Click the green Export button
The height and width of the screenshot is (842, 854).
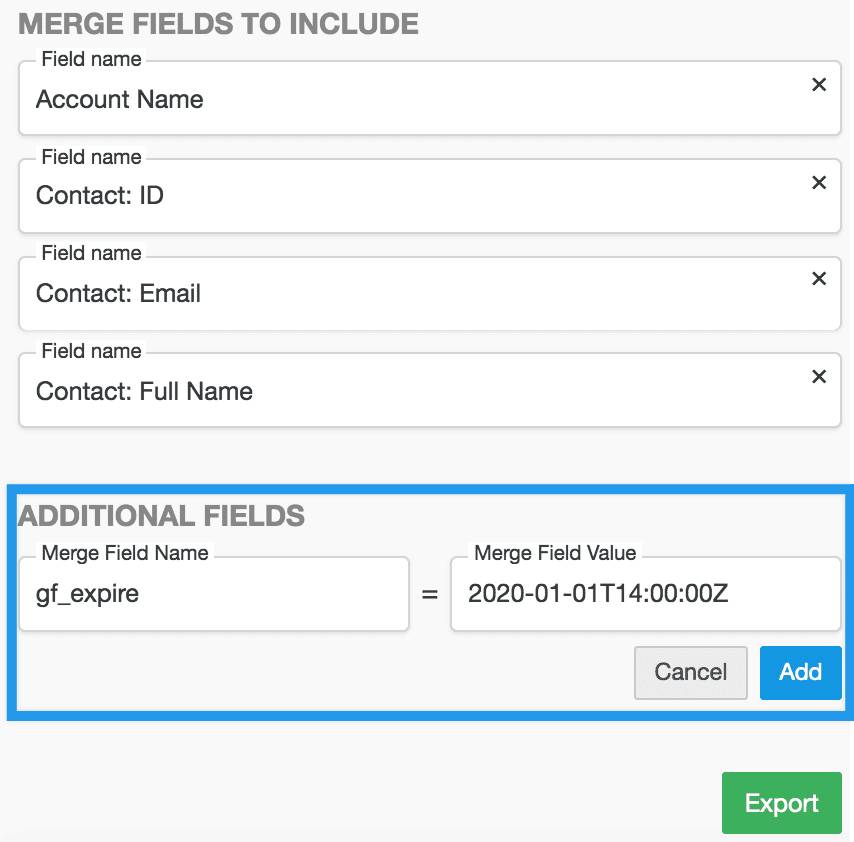pos(782,803)
